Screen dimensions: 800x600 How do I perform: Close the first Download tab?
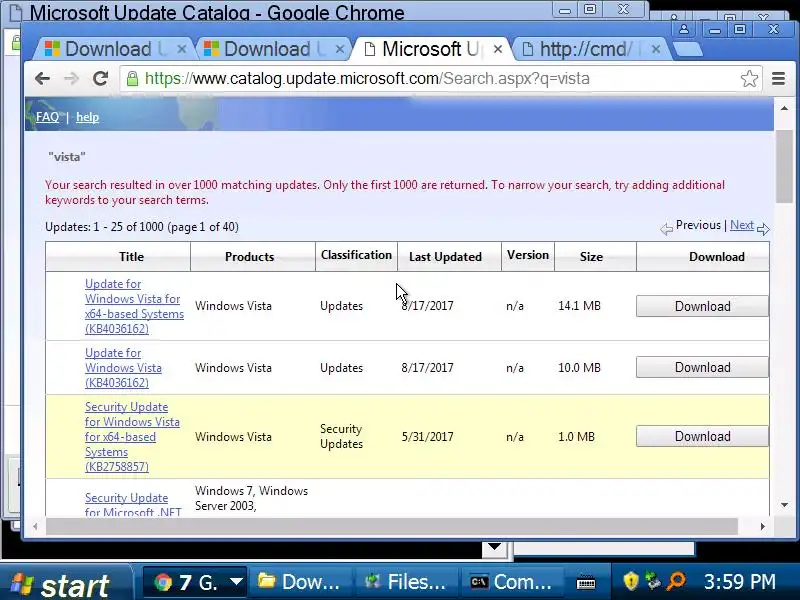[x=182, y=49]
